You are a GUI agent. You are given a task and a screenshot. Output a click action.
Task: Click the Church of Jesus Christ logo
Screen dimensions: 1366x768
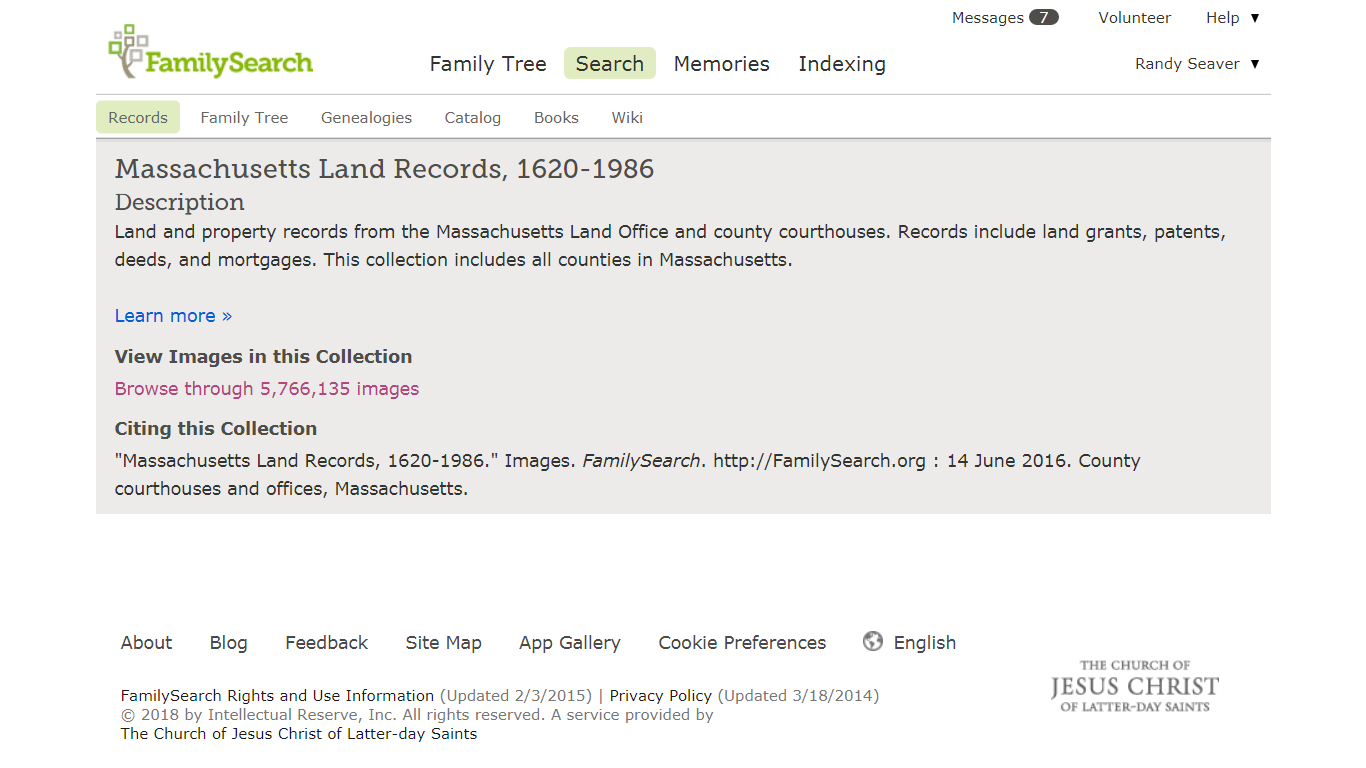[x=1135, y=687]
